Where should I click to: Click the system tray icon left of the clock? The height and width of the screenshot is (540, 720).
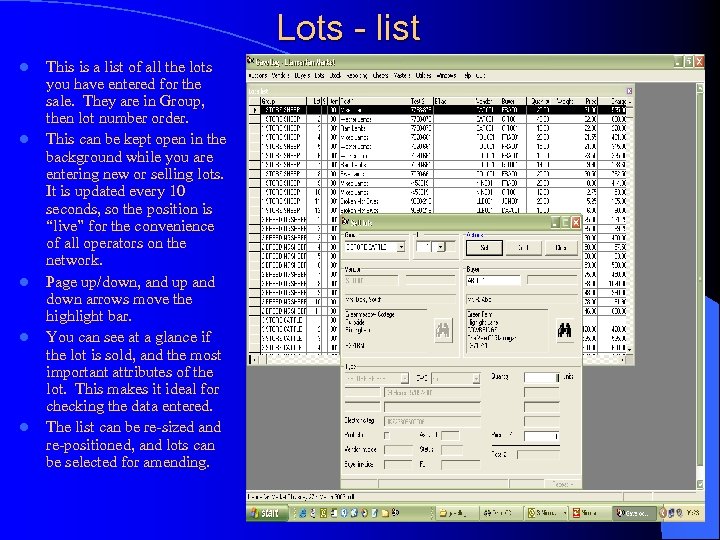pyautogui.click(x=679, y=513)
